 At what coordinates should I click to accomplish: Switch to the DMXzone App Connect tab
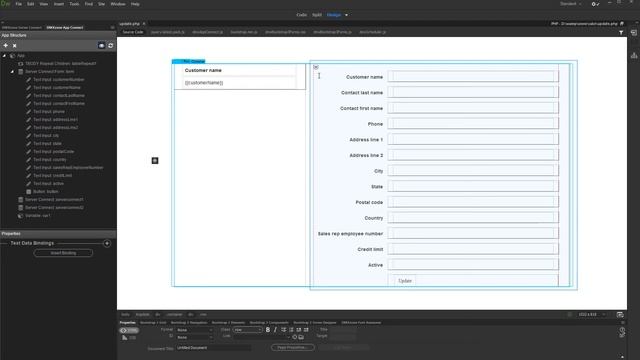click(64, 28)
